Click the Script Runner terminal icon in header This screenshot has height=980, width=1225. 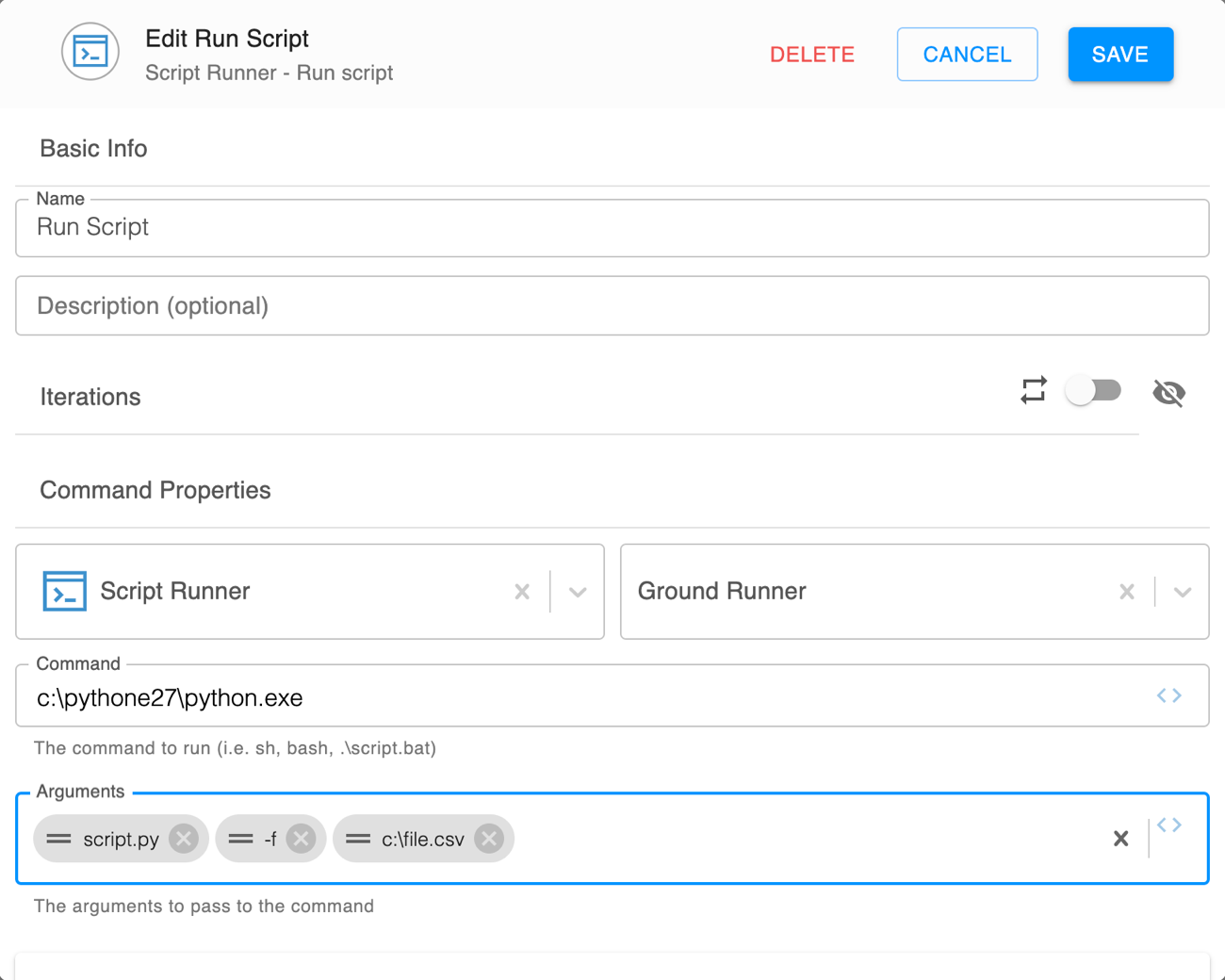point(90,53)
